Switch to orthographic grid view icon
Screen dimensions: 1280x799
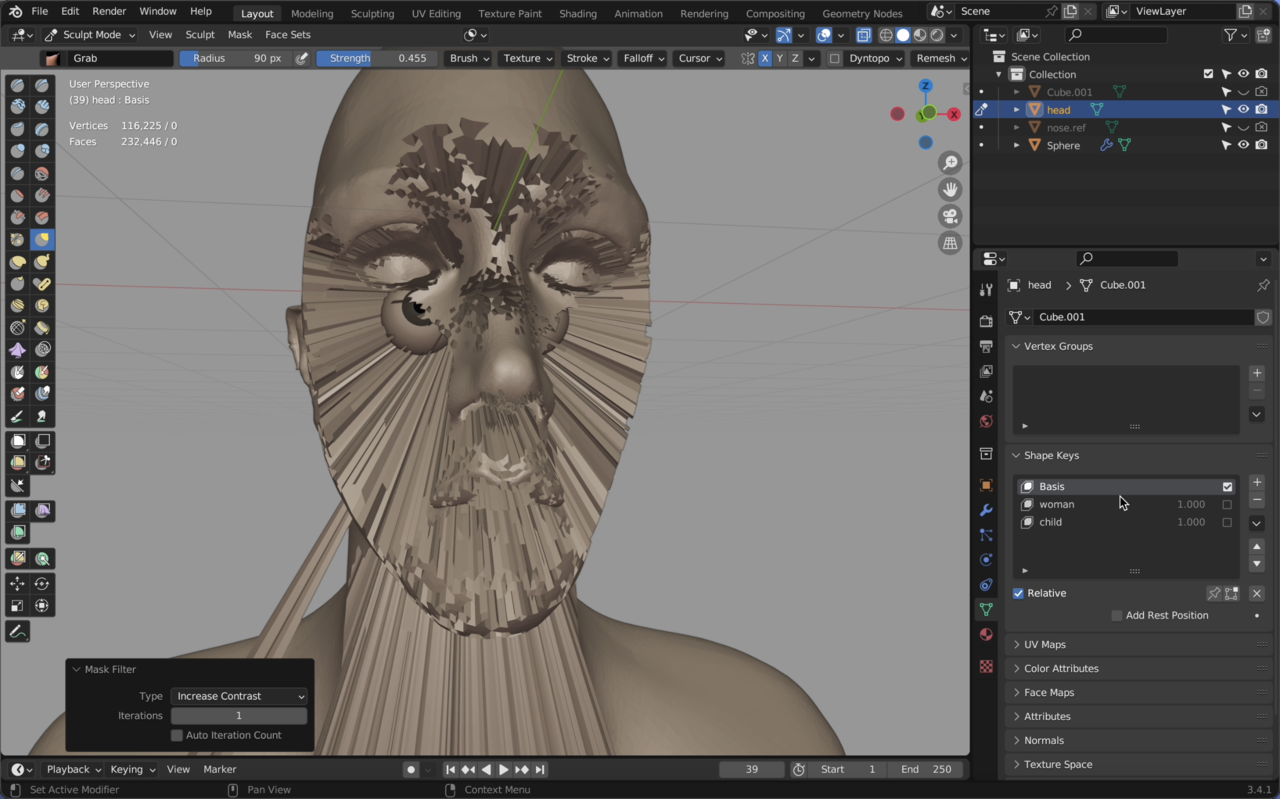tap(950, 243)
